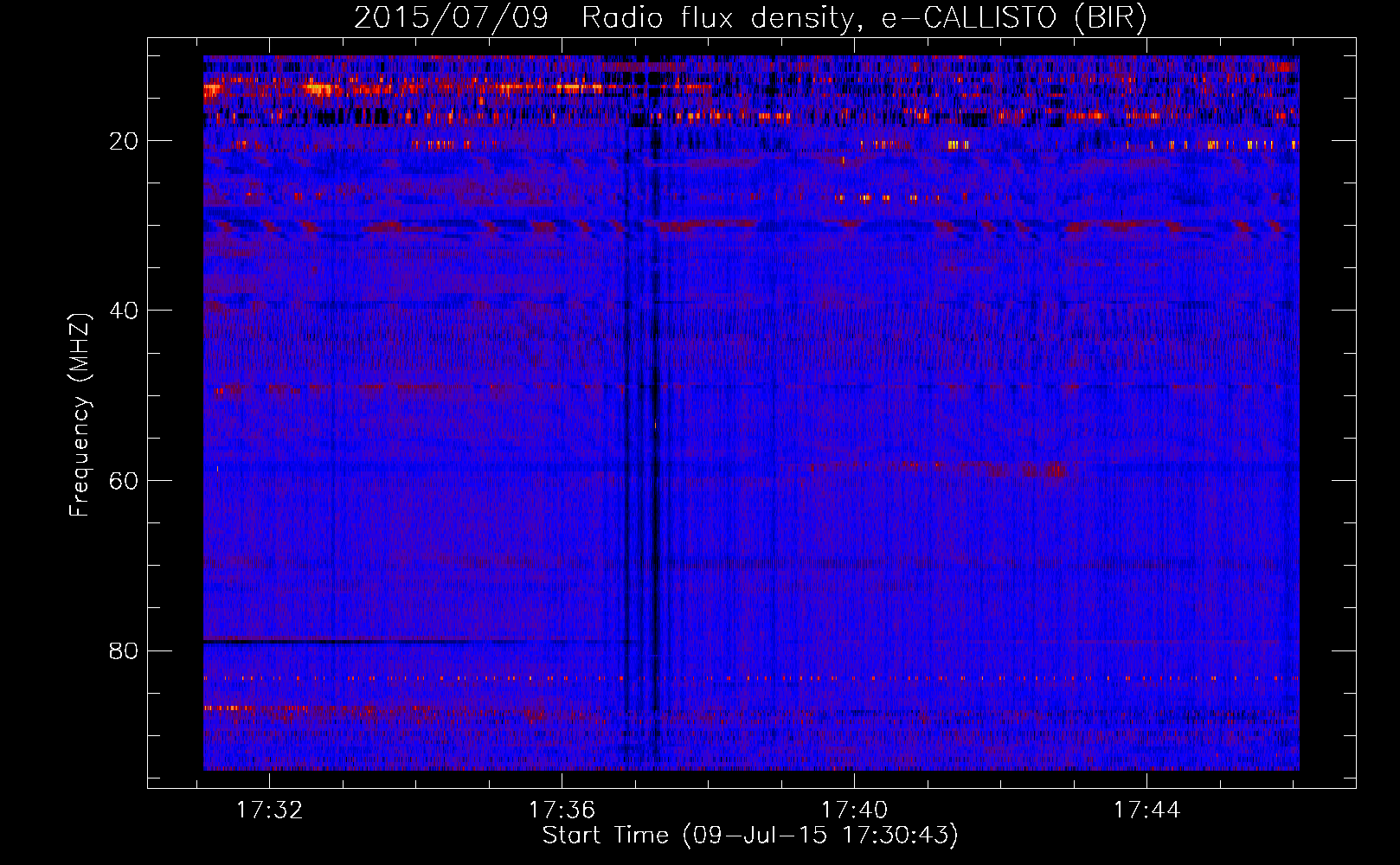
Task: Click the 'Frequency (MHZ)' y-axis label
Action: tap(80, 415)
